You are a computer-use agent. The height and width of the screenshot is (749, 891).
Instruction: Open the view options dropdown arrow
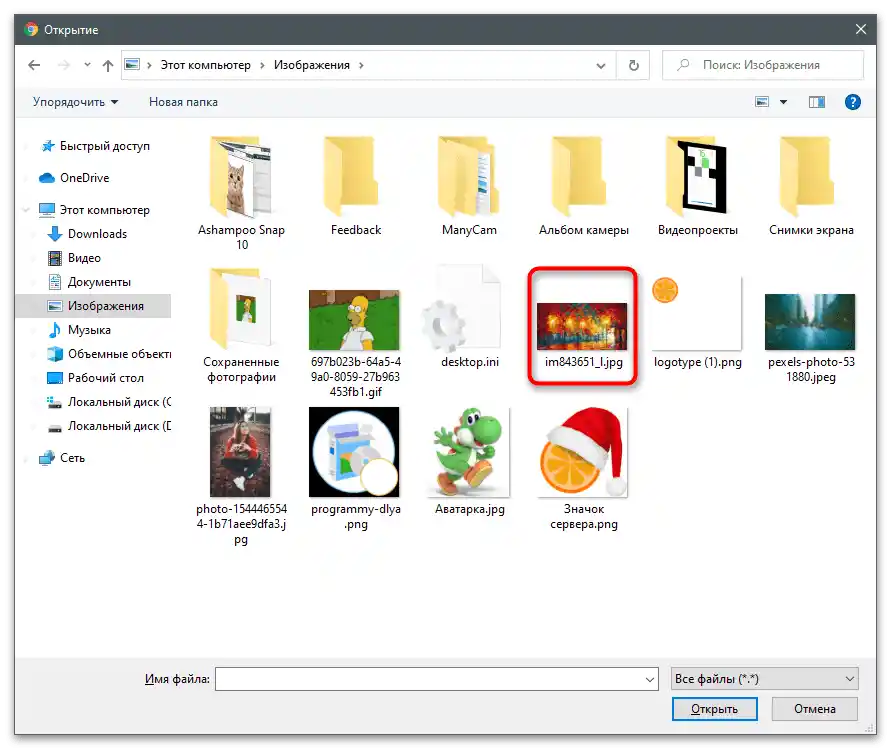click(784, 102)
